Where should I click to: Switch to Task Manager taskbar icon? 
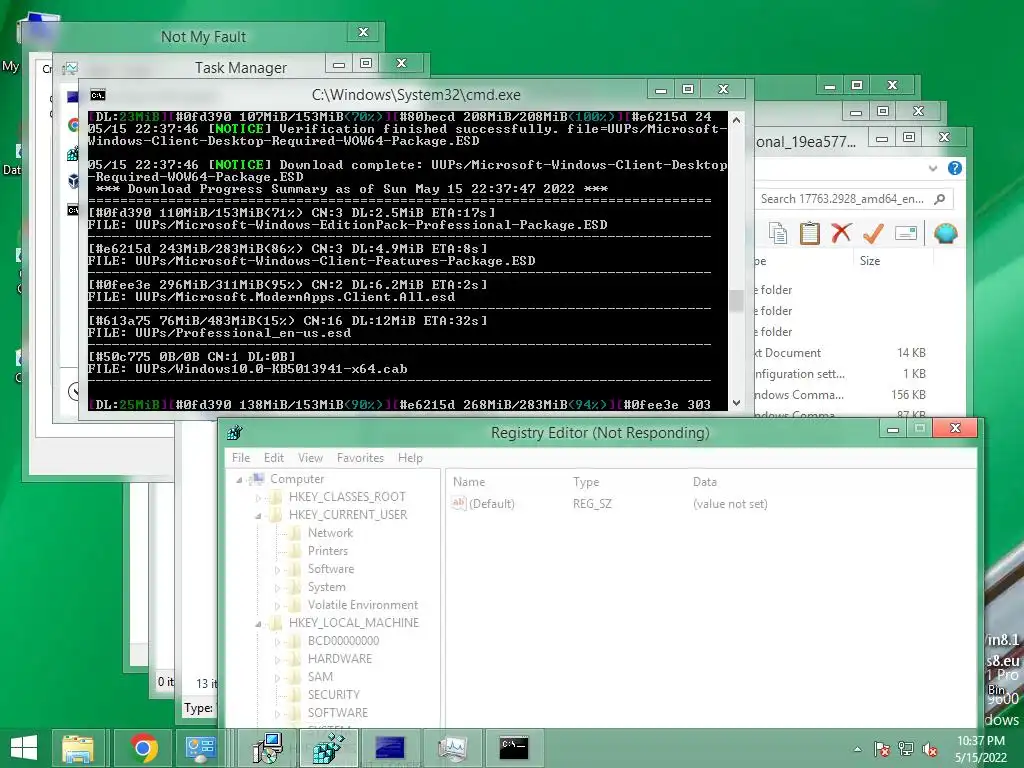(x=452, y=748)
